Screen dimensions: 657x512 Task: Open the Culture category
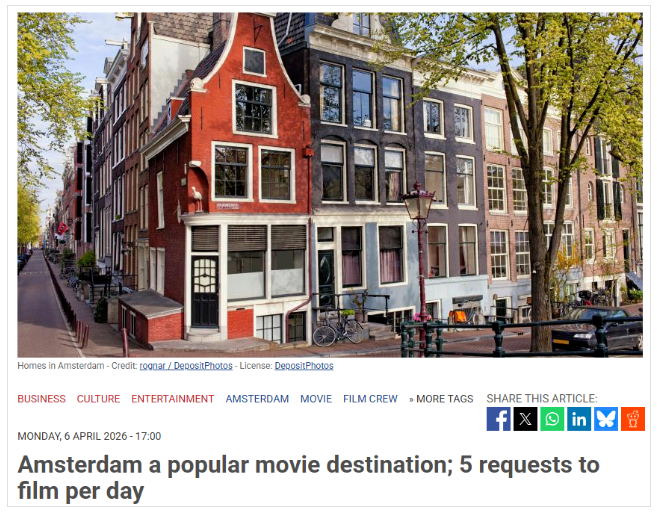(x=98, y=399)
